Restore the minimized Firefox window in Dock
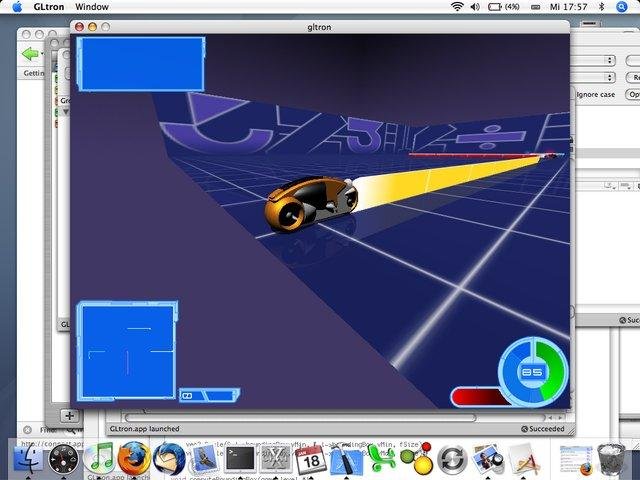 click(576, 460)
